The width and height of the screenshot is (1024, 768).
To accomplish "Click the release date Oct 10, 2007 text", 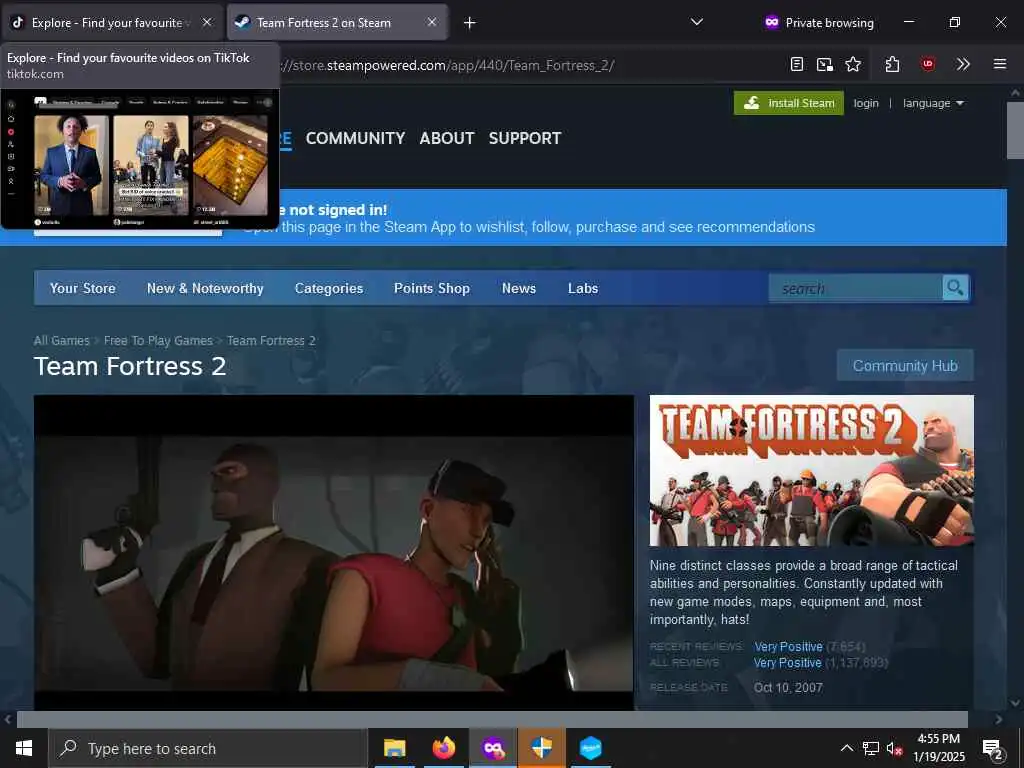I will [788, 688].
